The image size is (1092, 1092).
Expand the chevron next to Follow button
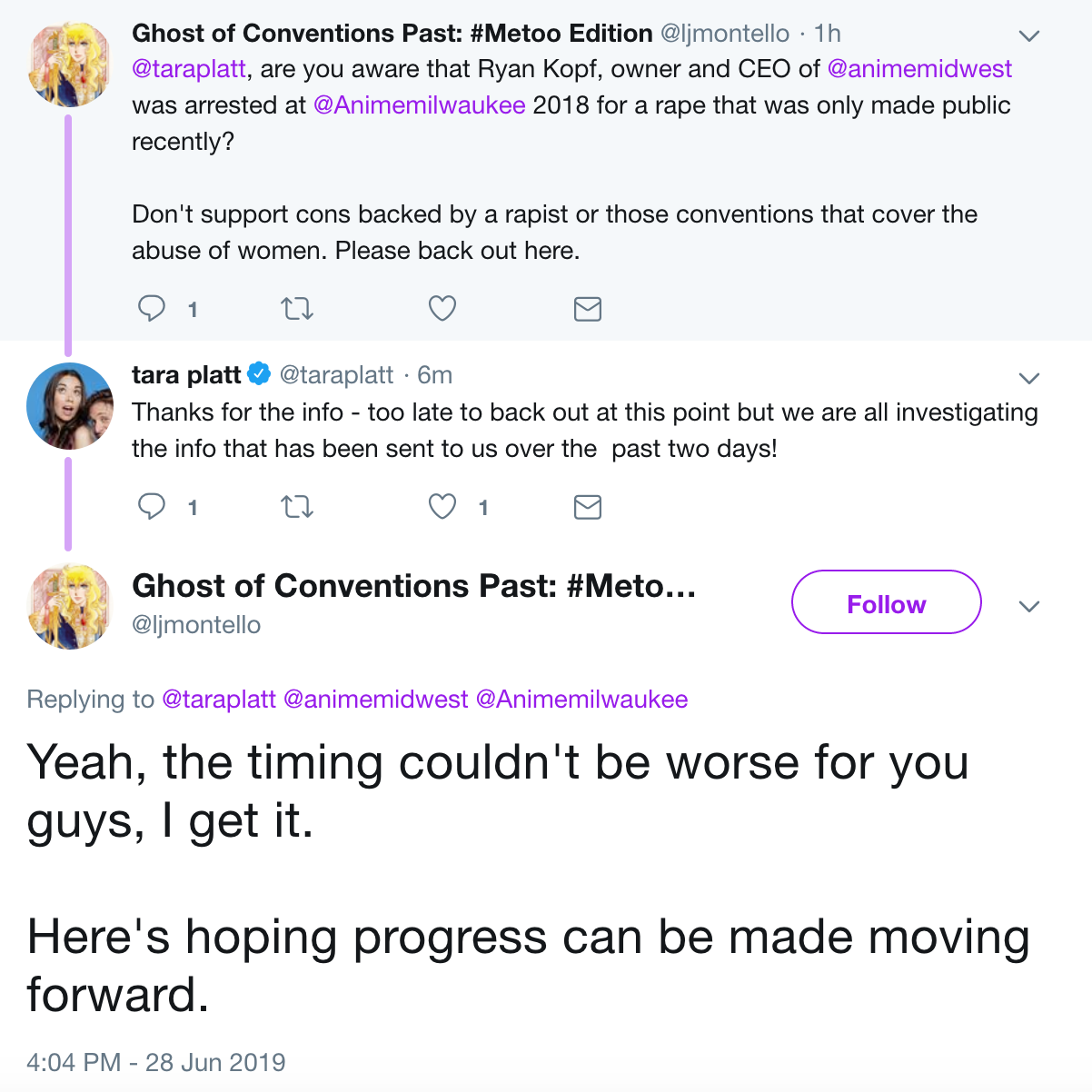click(x=1028, y=606)
